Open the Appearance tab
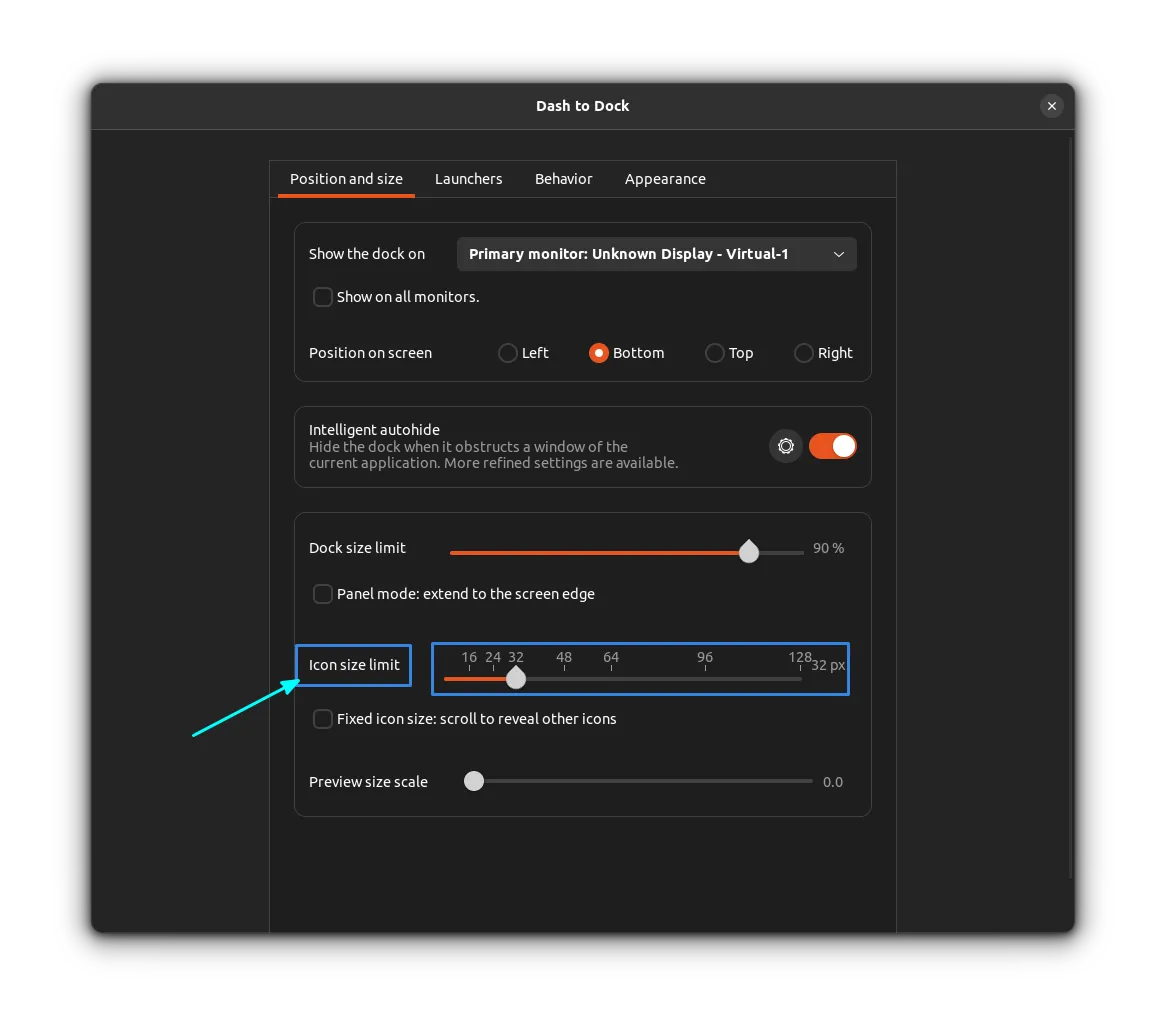Viewport: 1166px width, 1032px height. click(665, 179)
